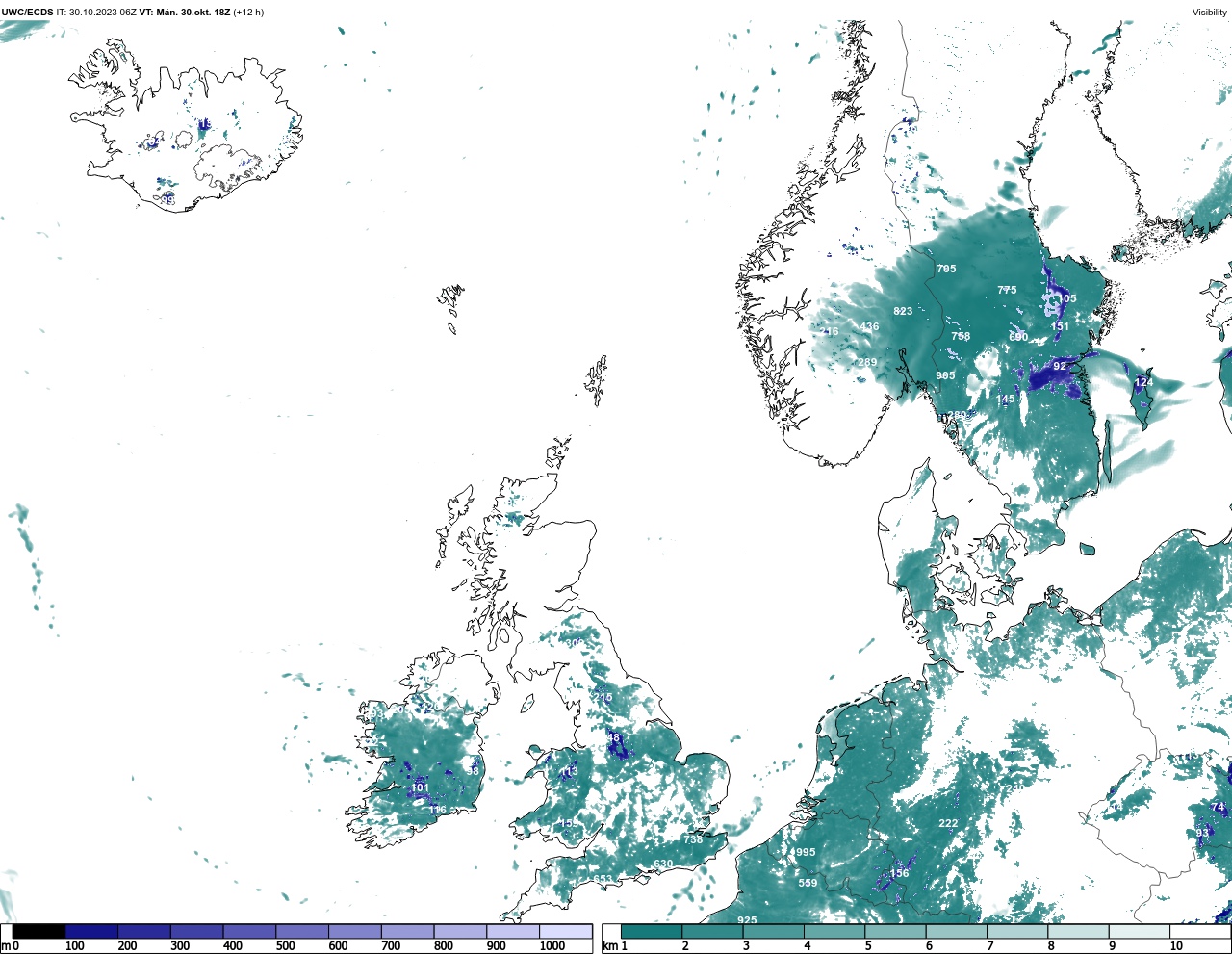1232x954 pixels.
Task: Click the '705' visibility value over Sweden
Action: (x=946, y=269)
